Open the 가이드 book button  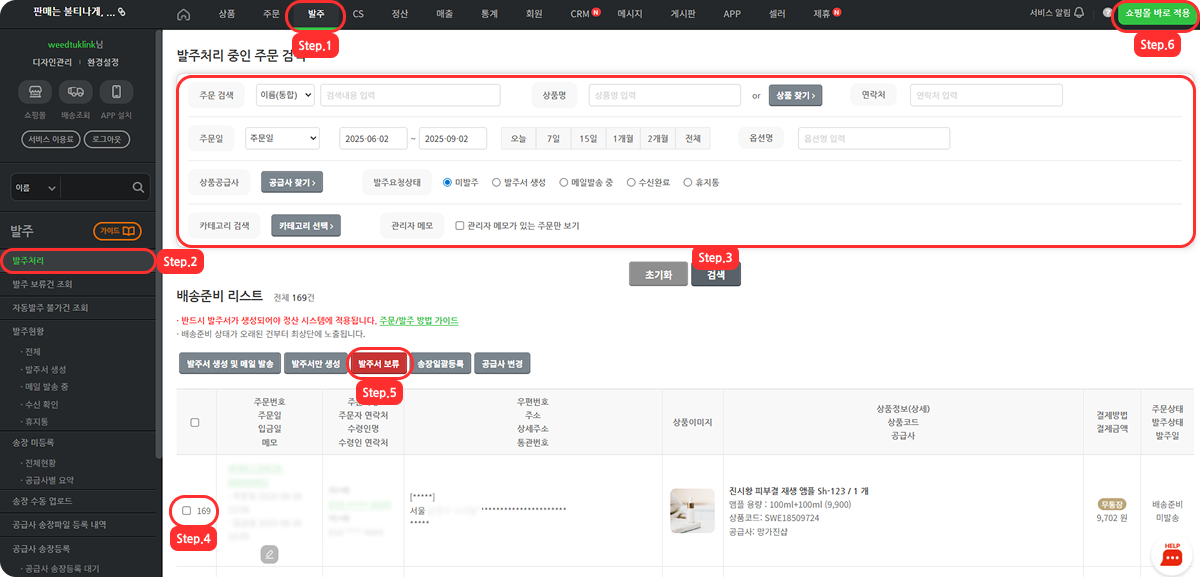tap(118, 231)
